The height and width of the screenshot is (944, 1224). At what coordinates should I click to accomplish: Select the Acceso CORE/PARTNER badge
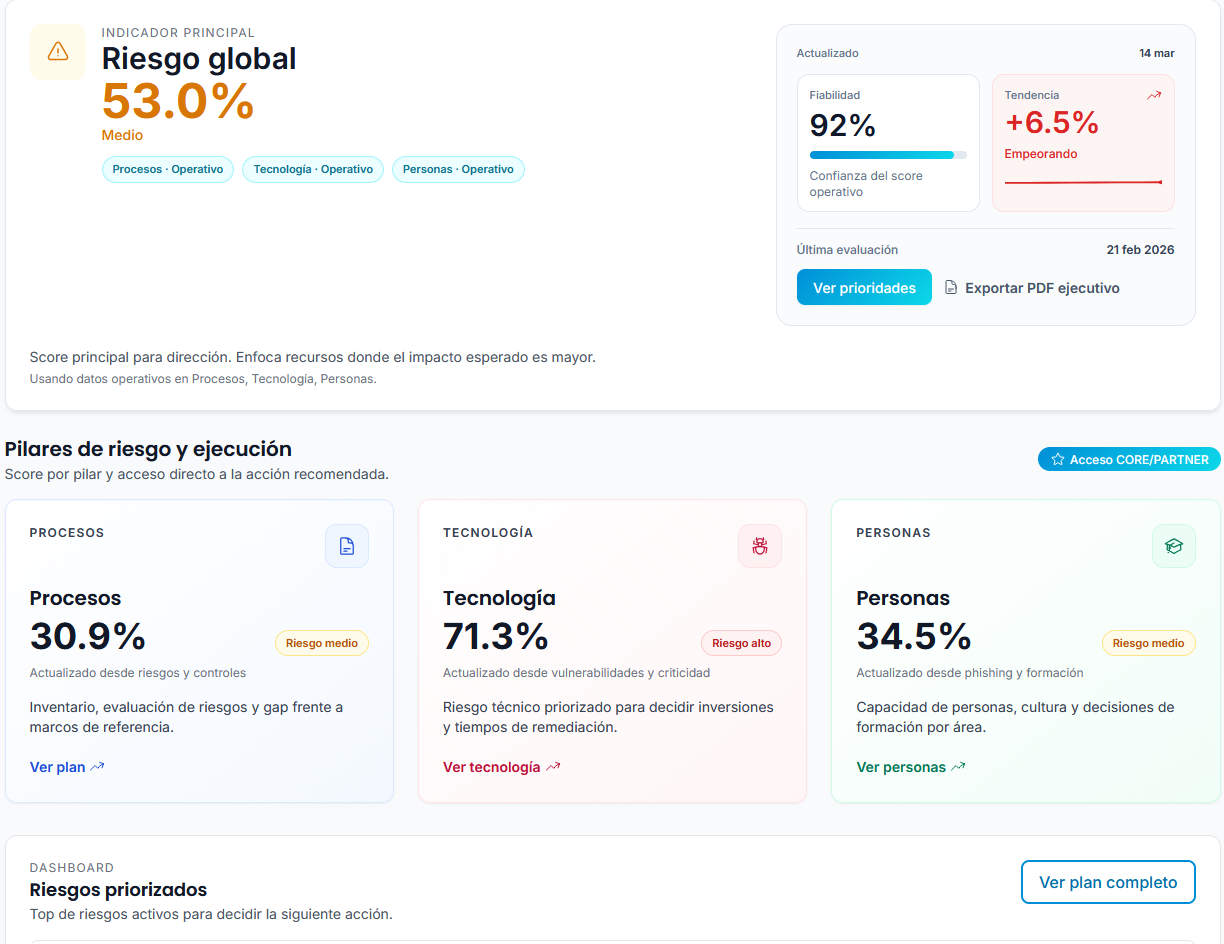1129,459
